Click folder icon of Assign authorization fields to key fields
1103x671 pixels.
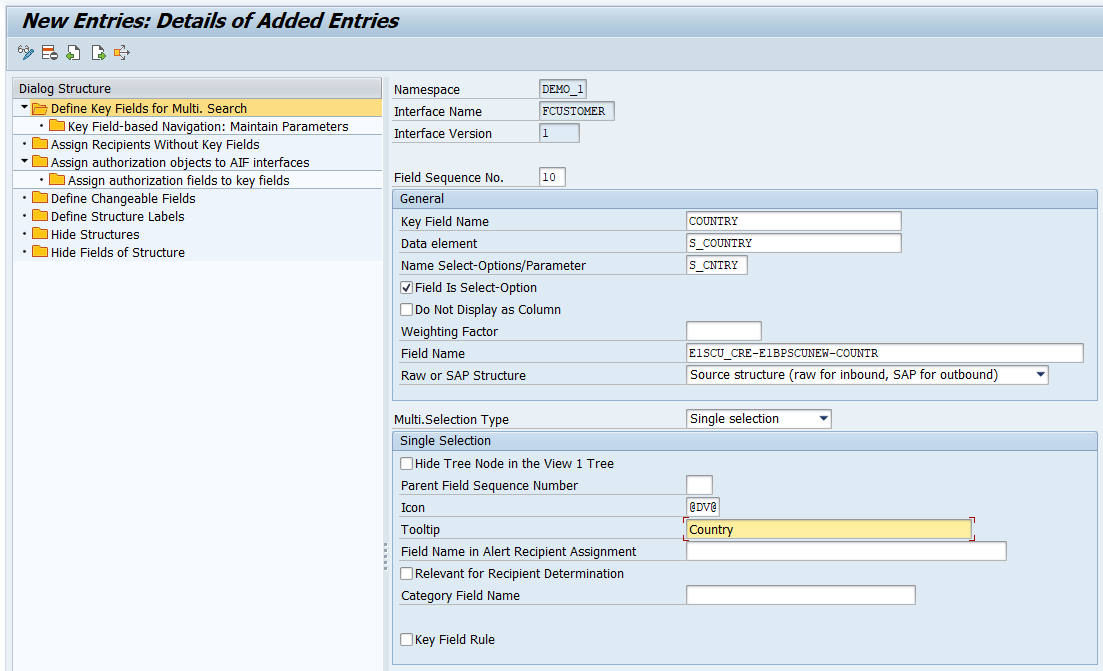pos(57,179)
